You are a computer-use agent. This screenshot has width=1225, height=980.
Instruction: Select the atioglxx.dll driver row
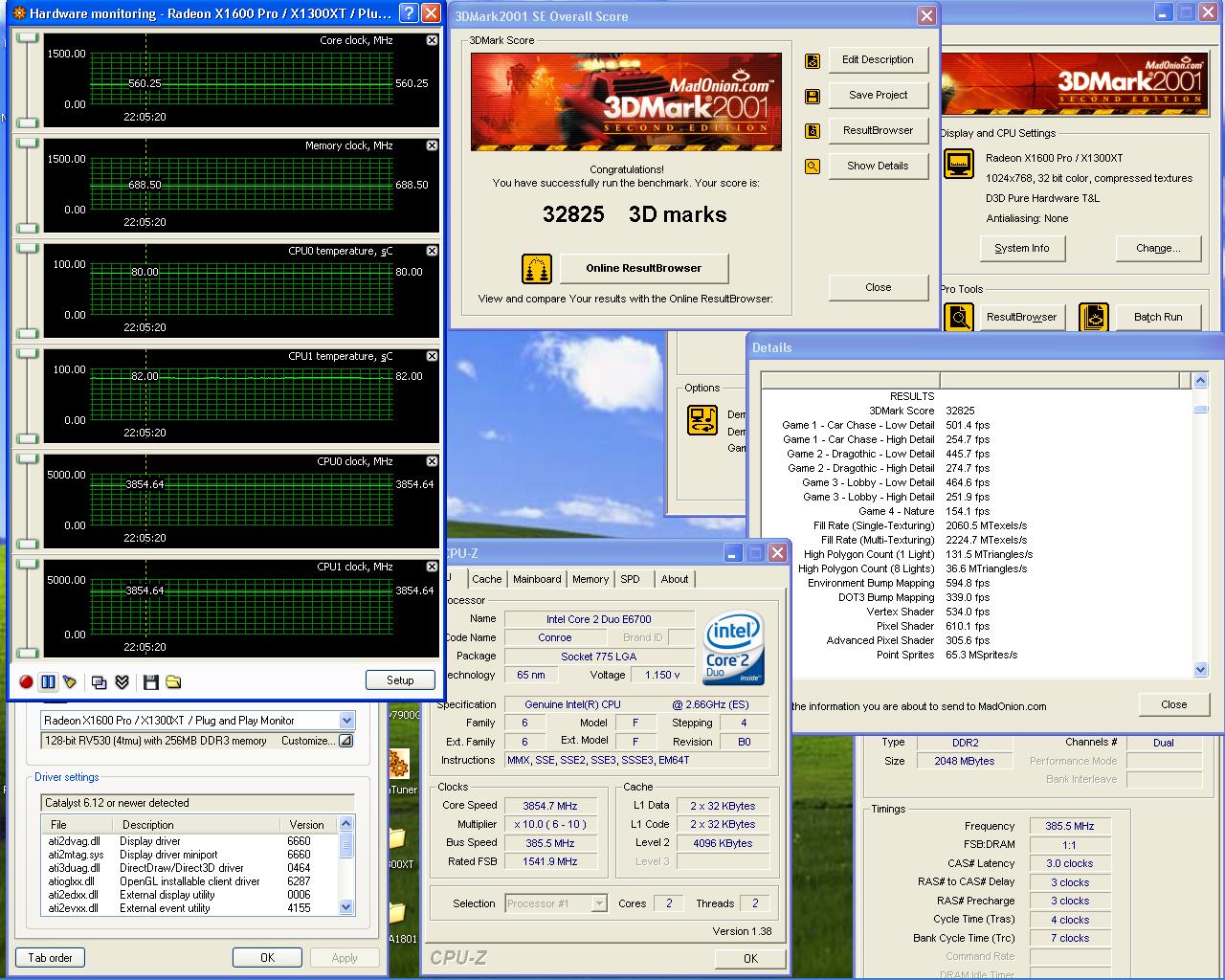pos(190,881)
